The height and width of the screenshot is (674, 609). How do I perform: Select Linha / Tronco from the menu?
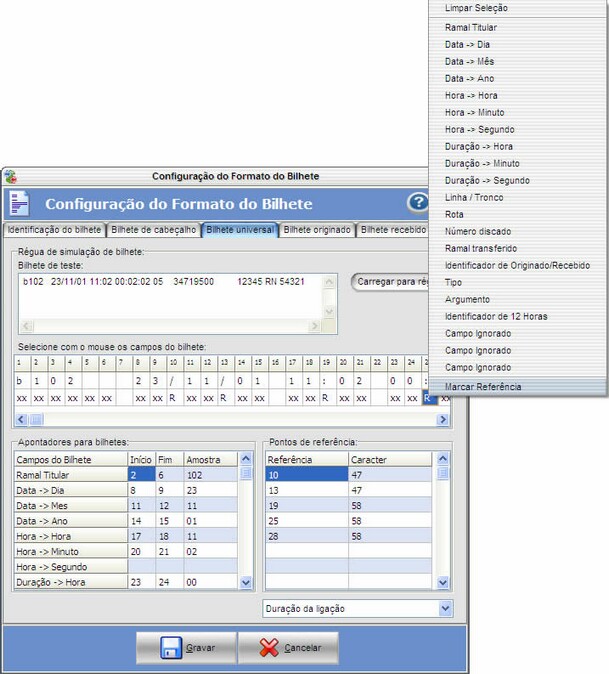[x=474, y=197]
